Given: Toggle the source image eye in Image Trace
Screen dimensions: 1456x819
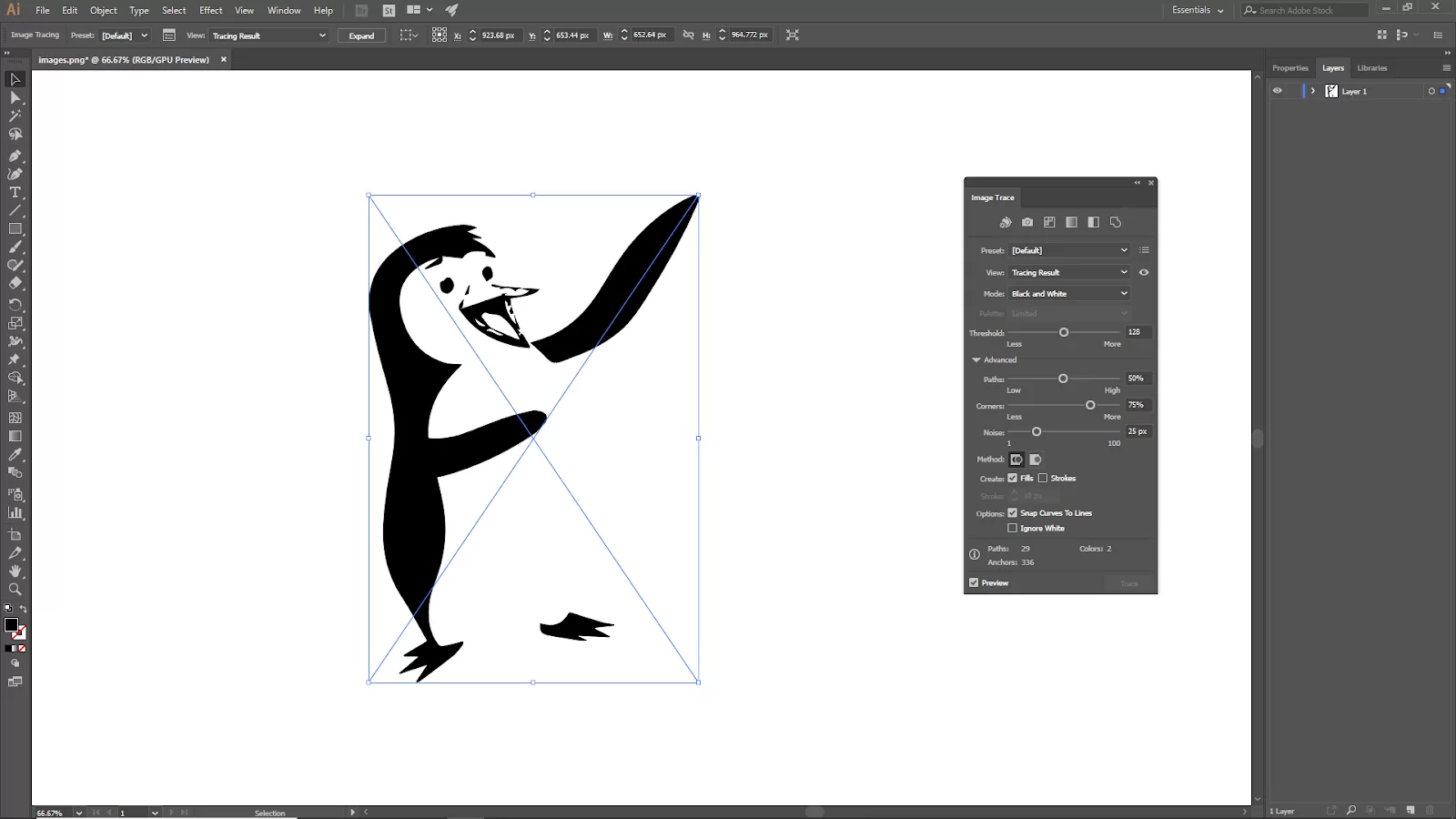Looking at the screenshot, I should 1144,272.
